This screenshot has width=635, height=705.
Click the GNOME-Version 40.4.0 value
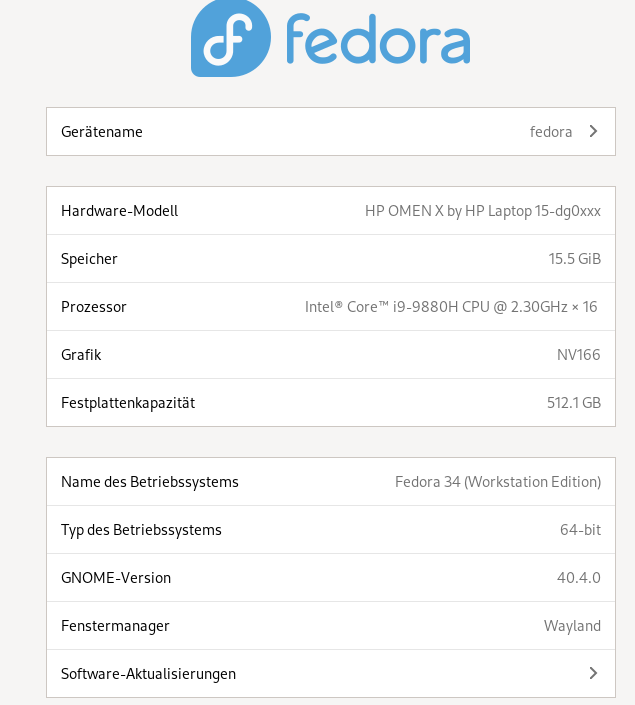point(578,577)
